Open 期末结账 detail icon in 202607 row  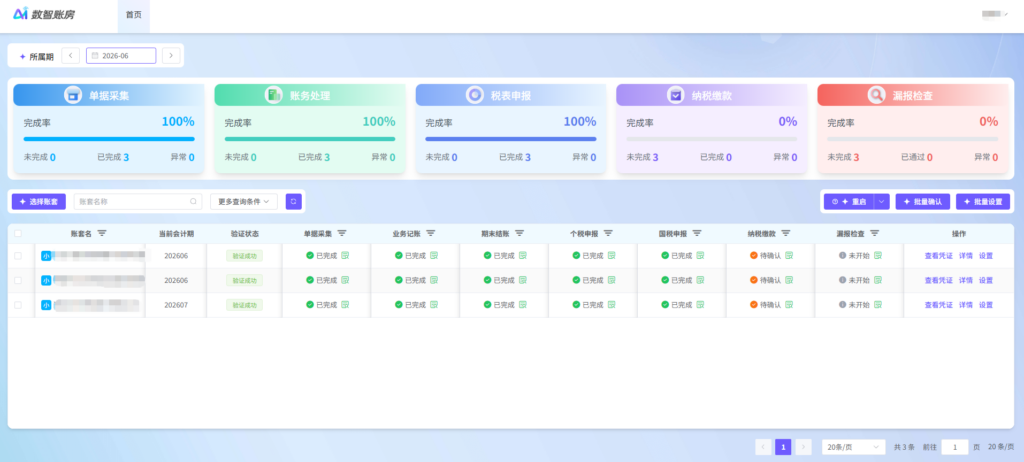coord(522,305)
